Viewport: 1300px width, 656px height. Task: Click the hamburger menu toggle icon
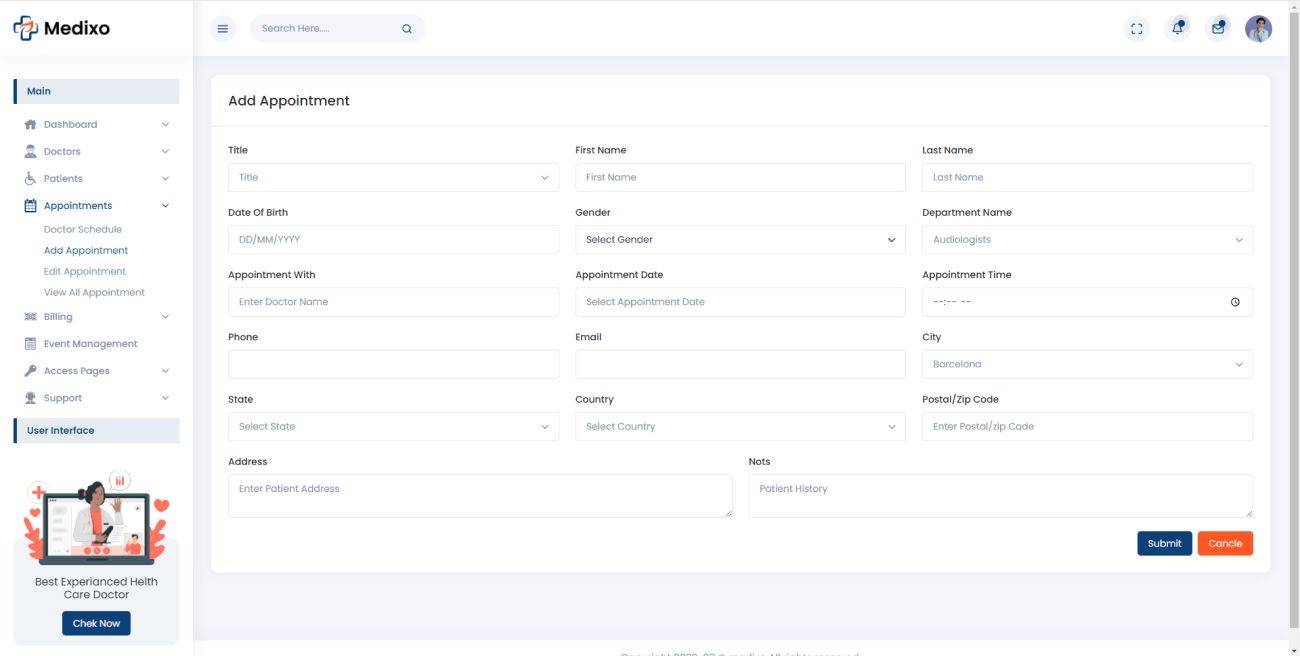223,29
